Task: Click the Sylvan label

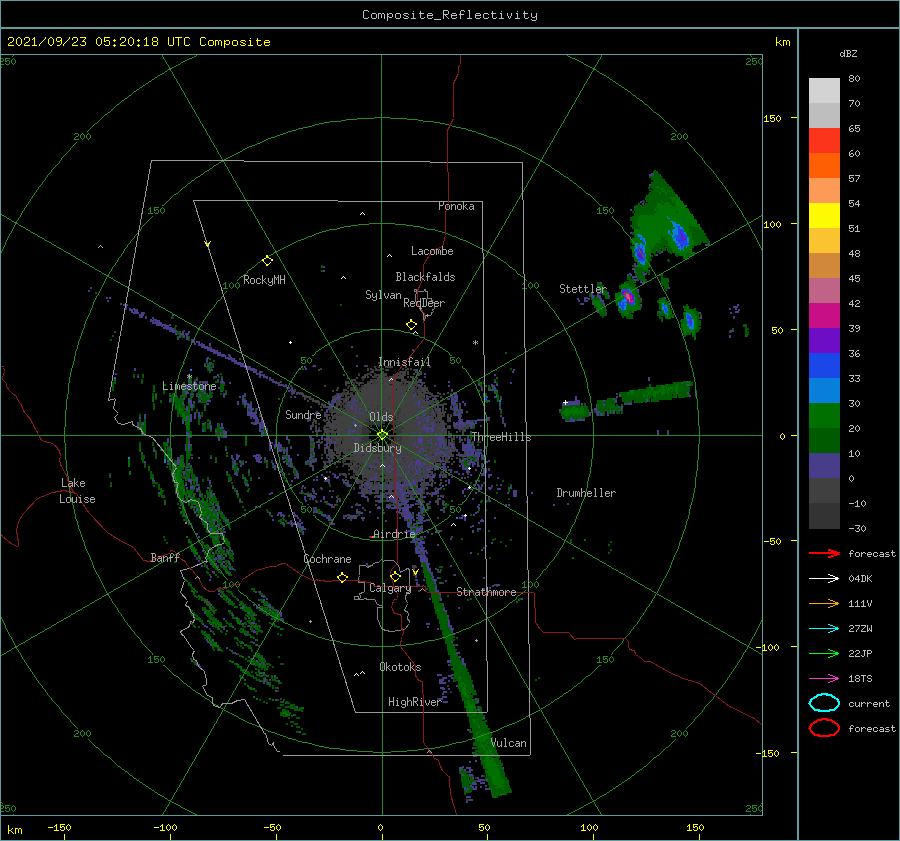Action: coord(383,295)
